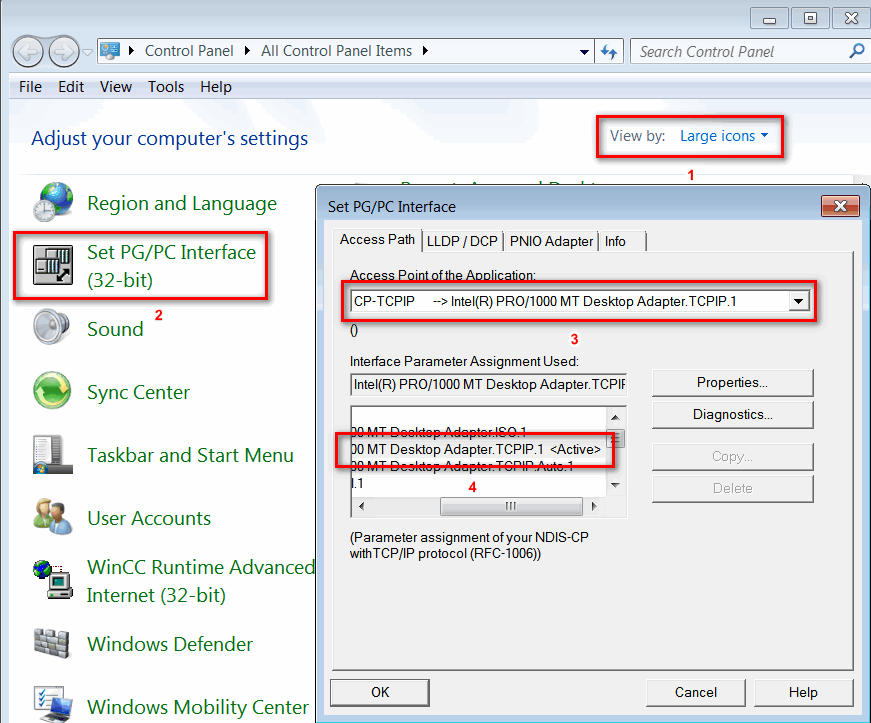The width and height of the screenshot is (871, 723).
Task: Select the Desktop Adapter.TCPIP.1 <Active> entry
Action: [477, 449]
